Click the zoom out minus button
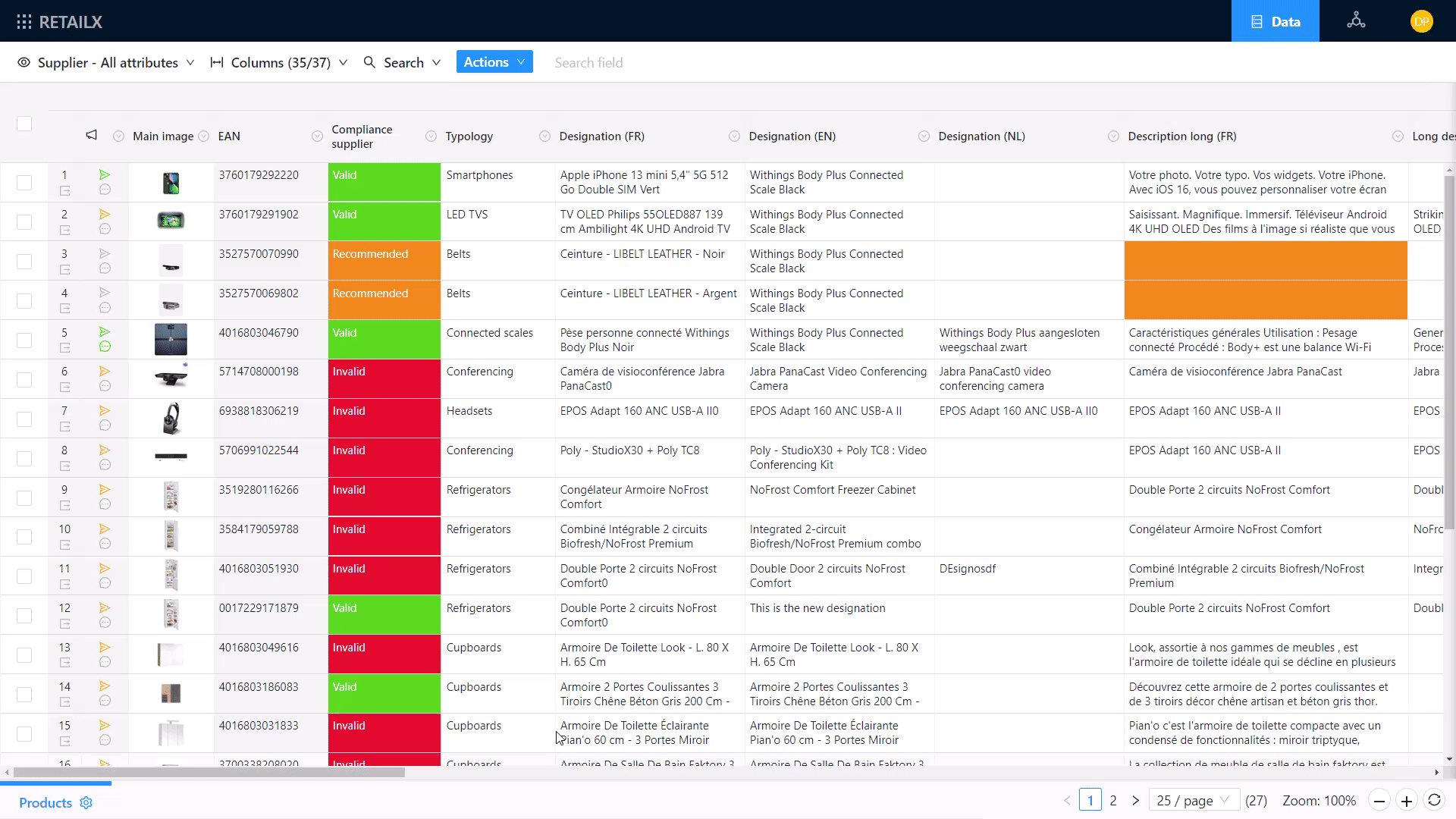Viewport: 1456px width, 819px height. click(1379, 801)
